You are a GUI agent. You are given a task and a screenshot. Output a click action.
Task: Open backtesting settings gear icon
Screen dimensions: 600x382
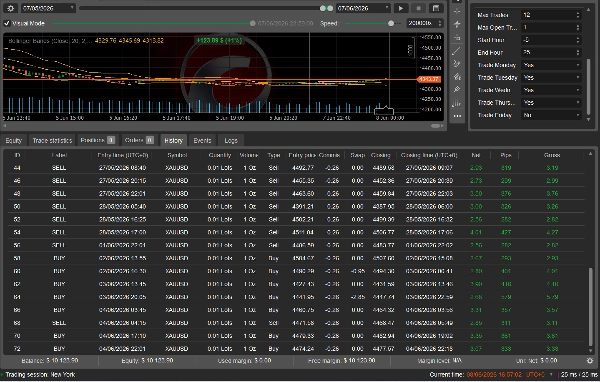point(10,8)
